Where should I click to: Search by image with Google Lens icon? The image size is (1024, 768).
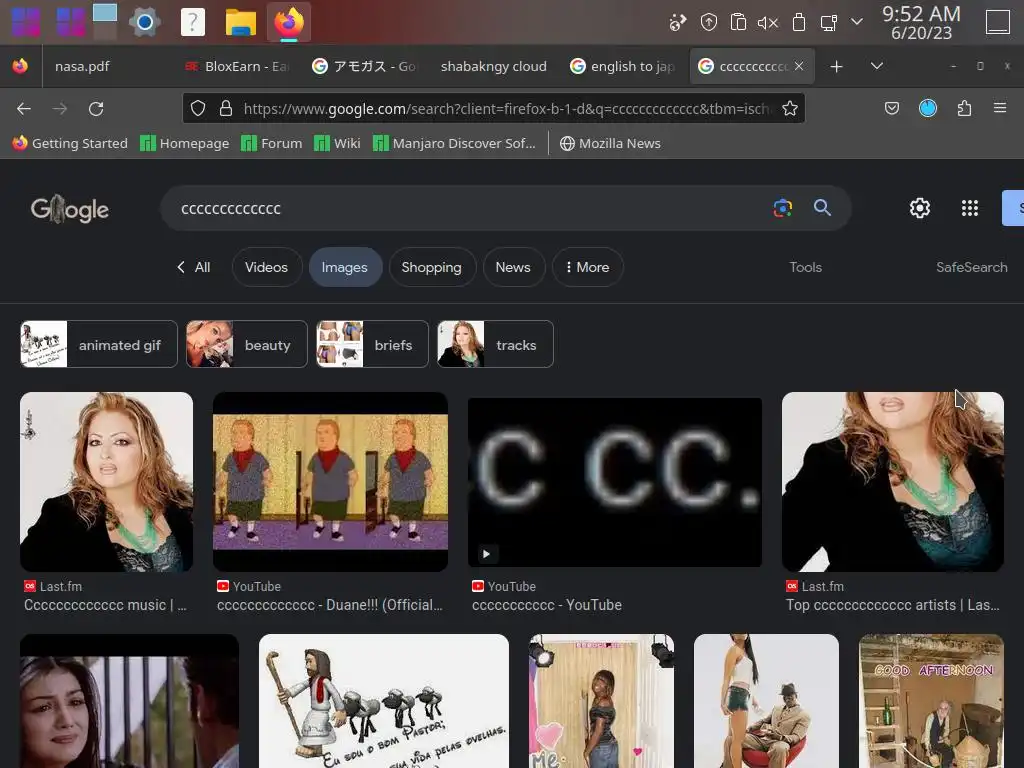(x=782, y=208)
